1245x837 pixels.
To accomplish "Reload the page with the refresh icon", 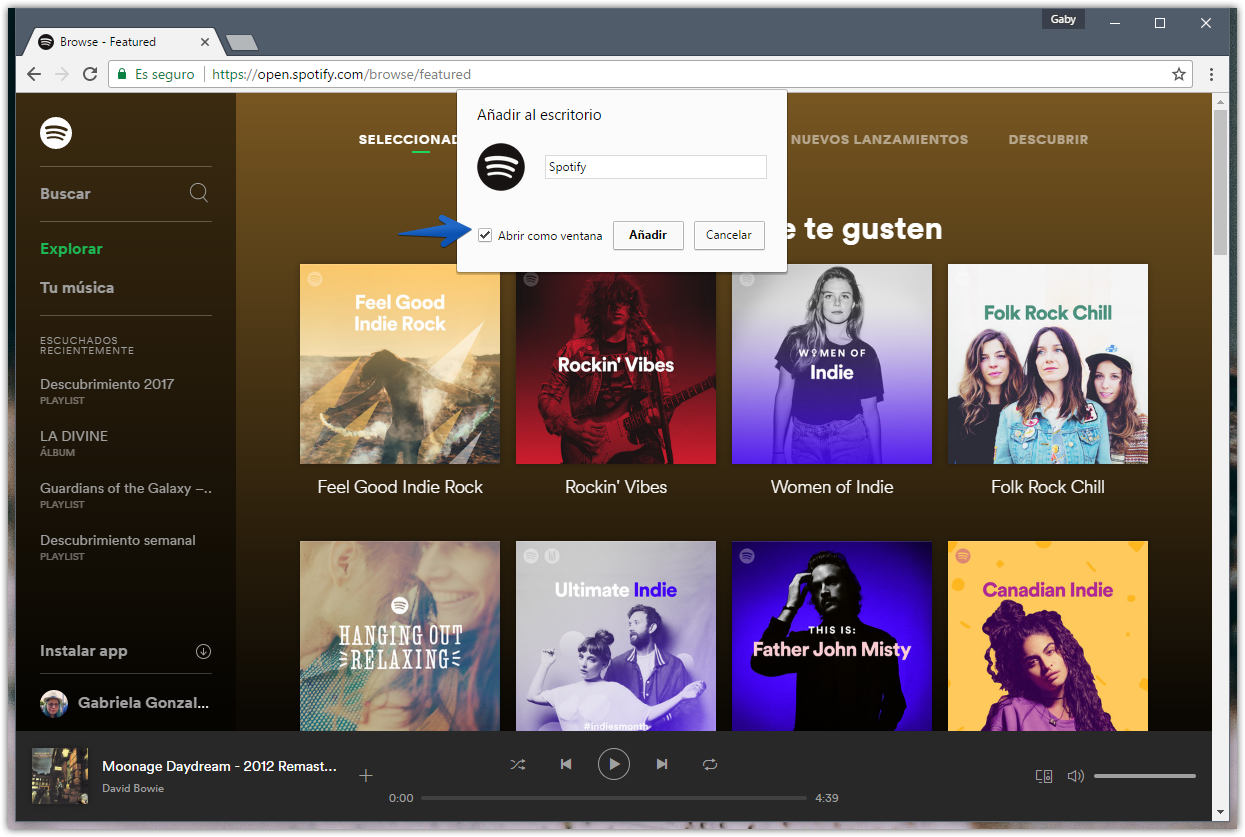I will (90, 74).
